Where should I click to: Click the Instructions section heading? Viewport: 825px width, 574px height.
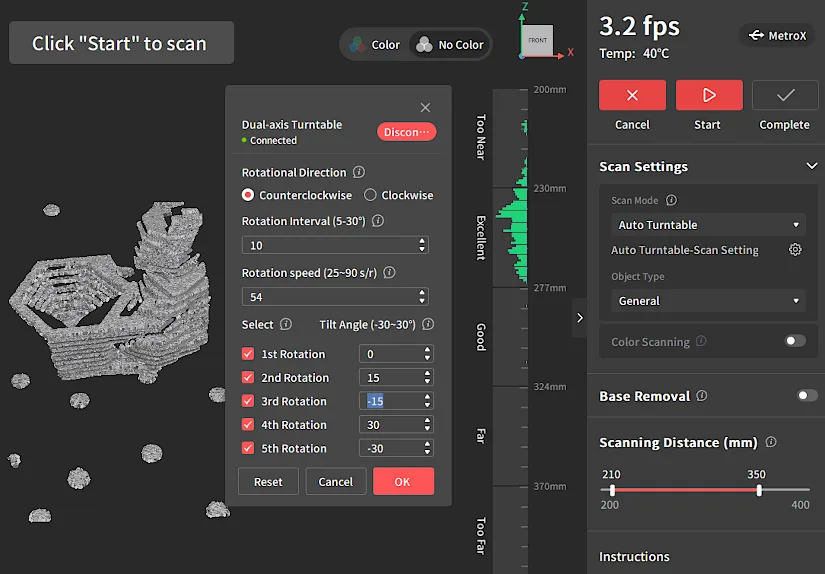click(634, 556)
